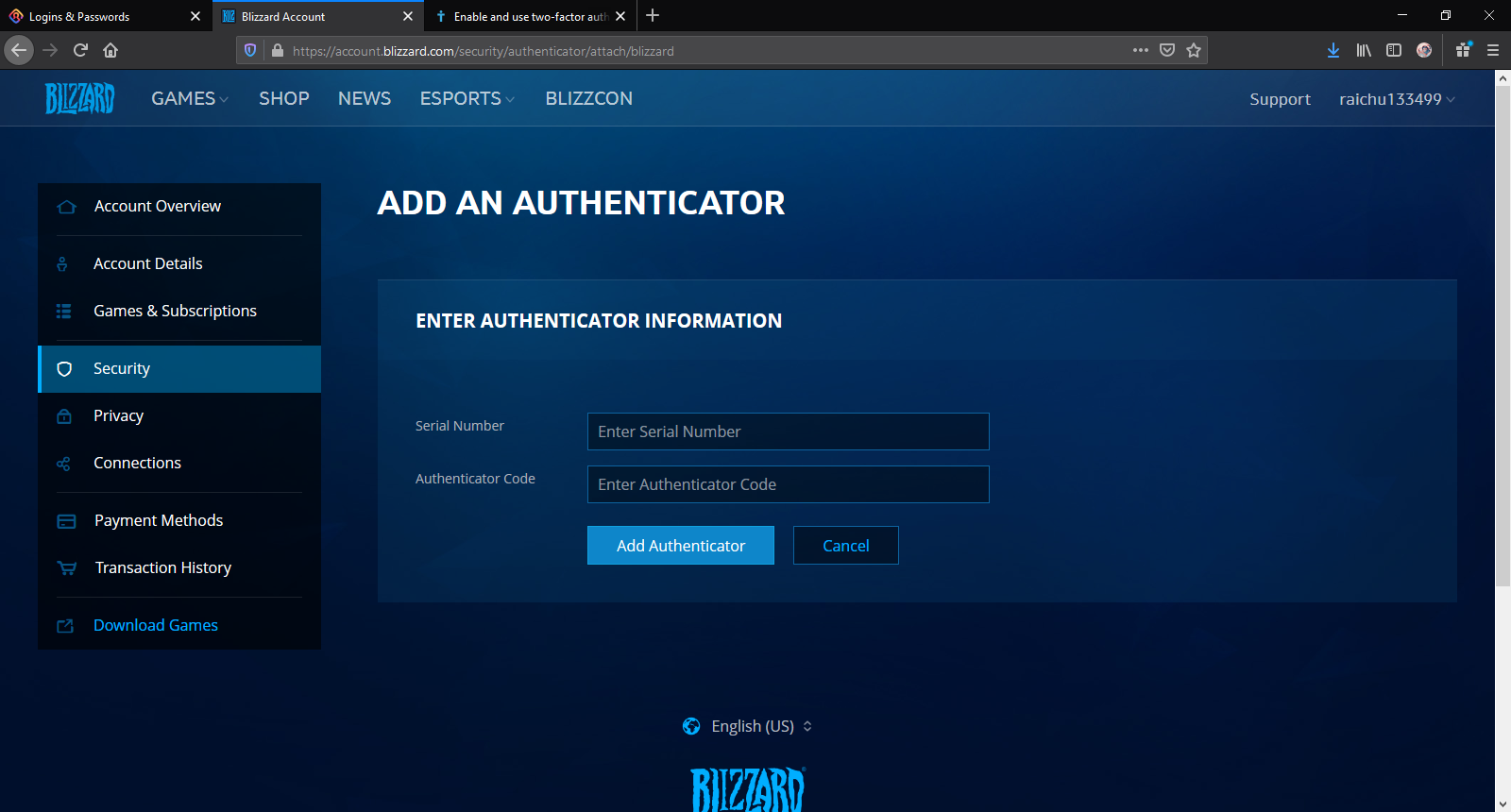Open tracking protection shield in address bar
Image resolution: width=1511 pixels, height=812 pixels.
click(x=250, y=50)
